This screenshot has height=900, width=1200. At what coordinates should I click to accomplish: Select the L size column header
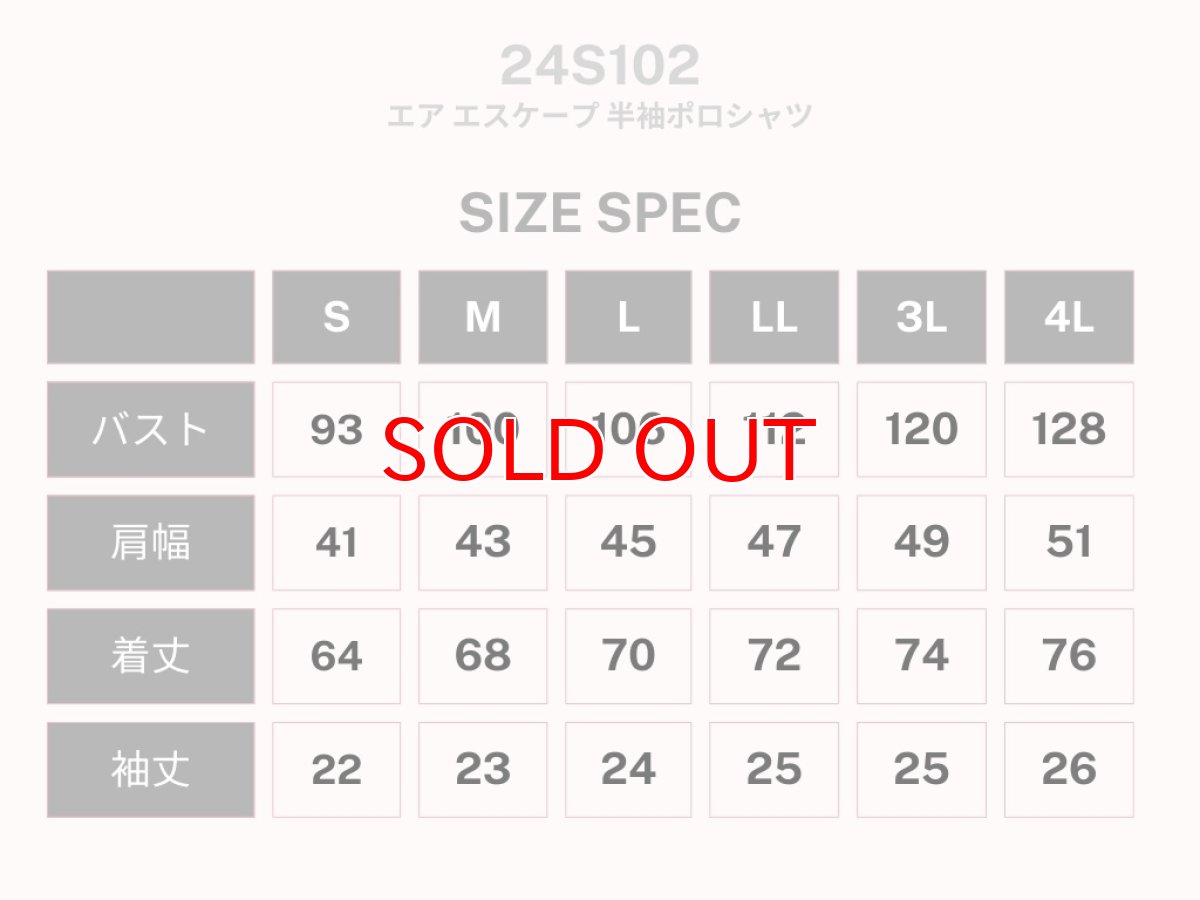(x=628, y=317)
